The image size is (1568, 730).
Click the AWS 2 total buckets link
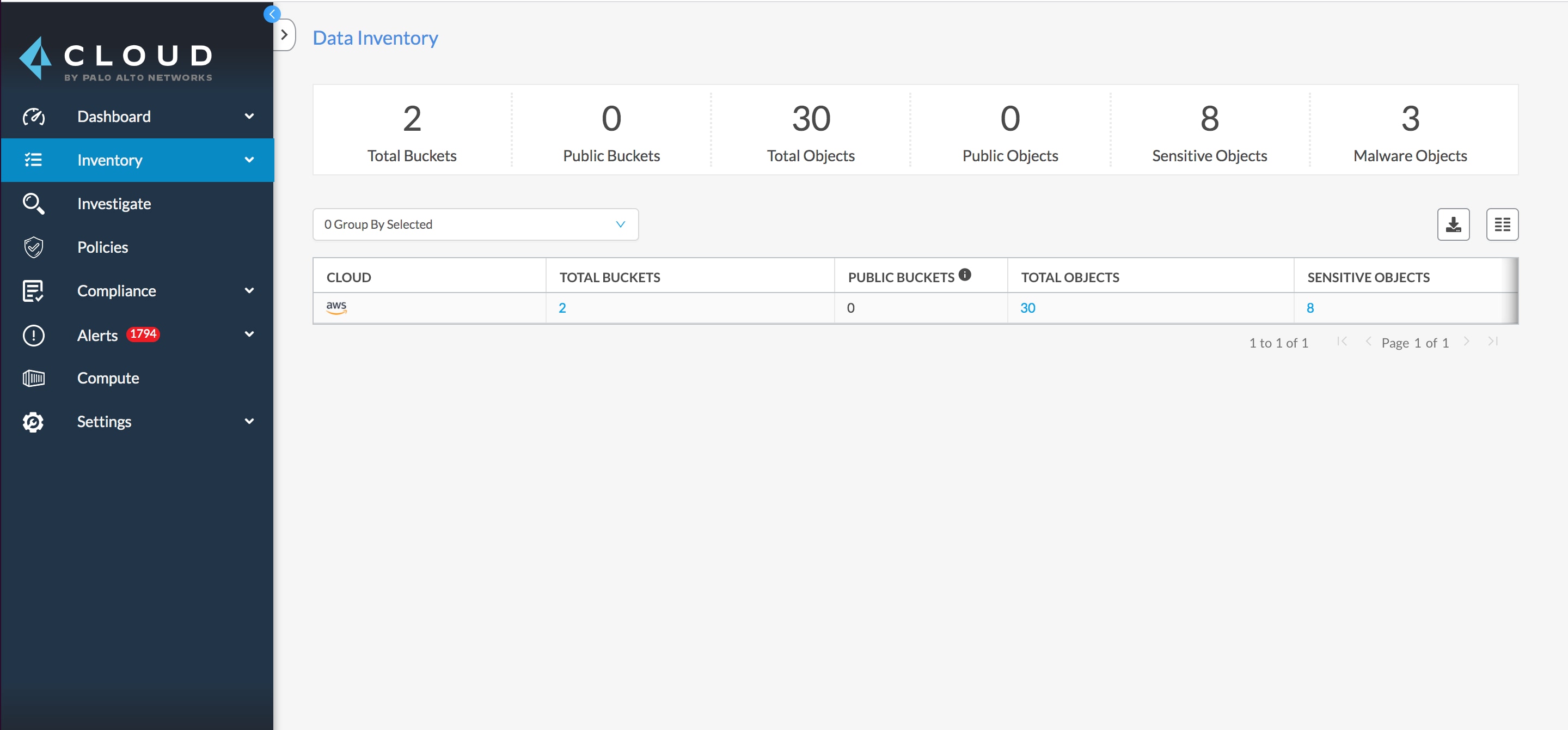tap(562, 307)
